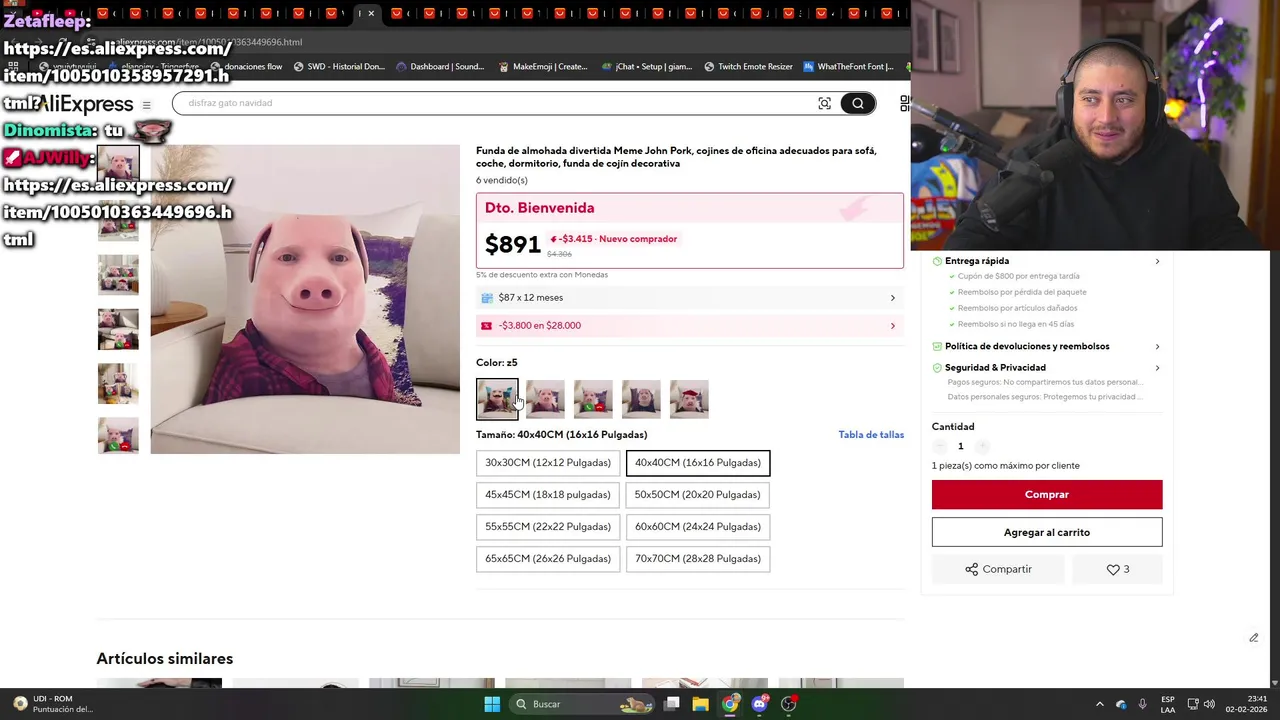This screenshot has width=1280, height=720.
Task: Add item to wishlist with heart button
Action: coord(1118,569)
